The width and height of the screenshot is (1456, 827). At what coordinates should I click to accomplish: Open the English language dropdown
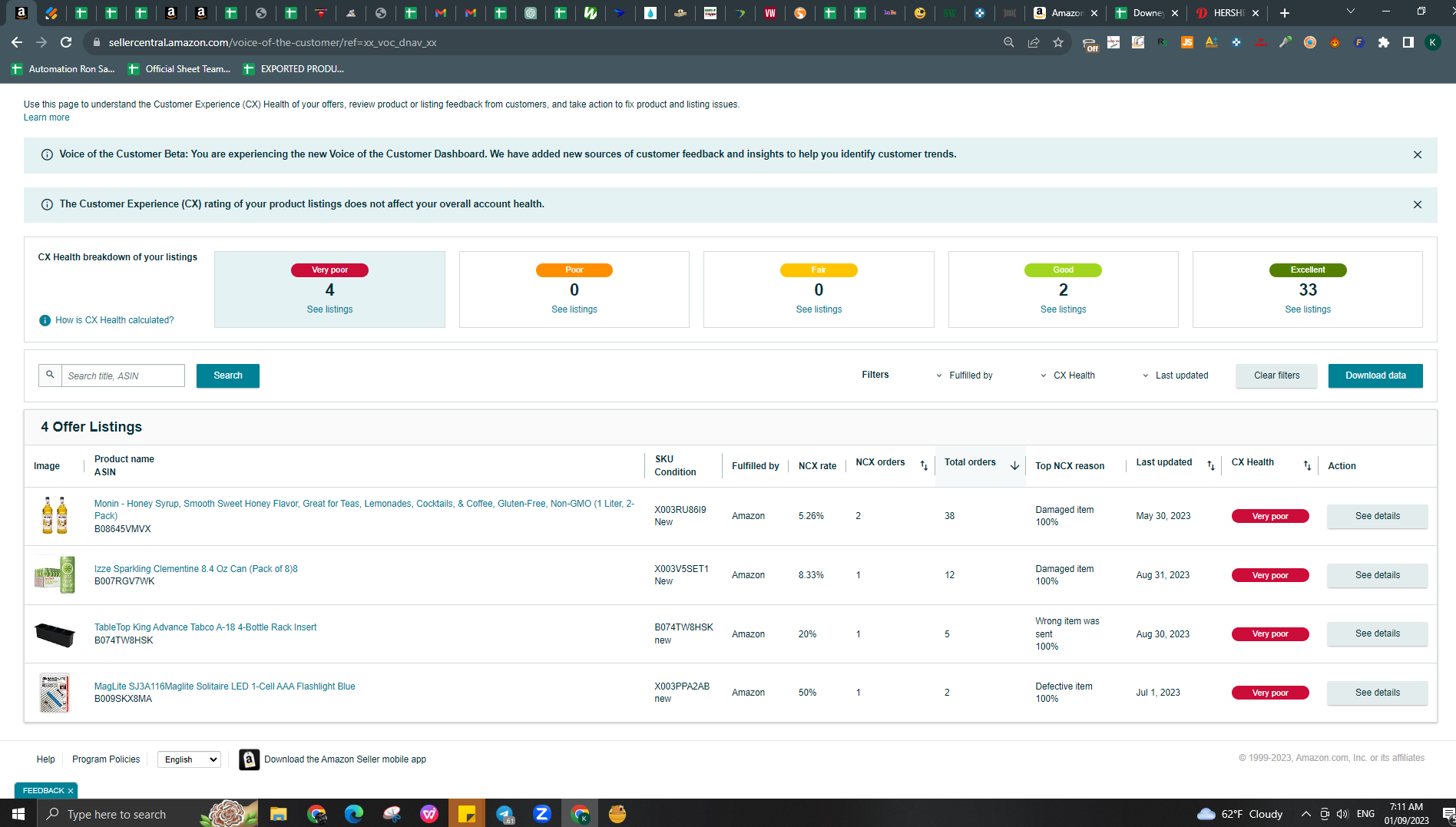pyautogui.click(x=189, y=759)
